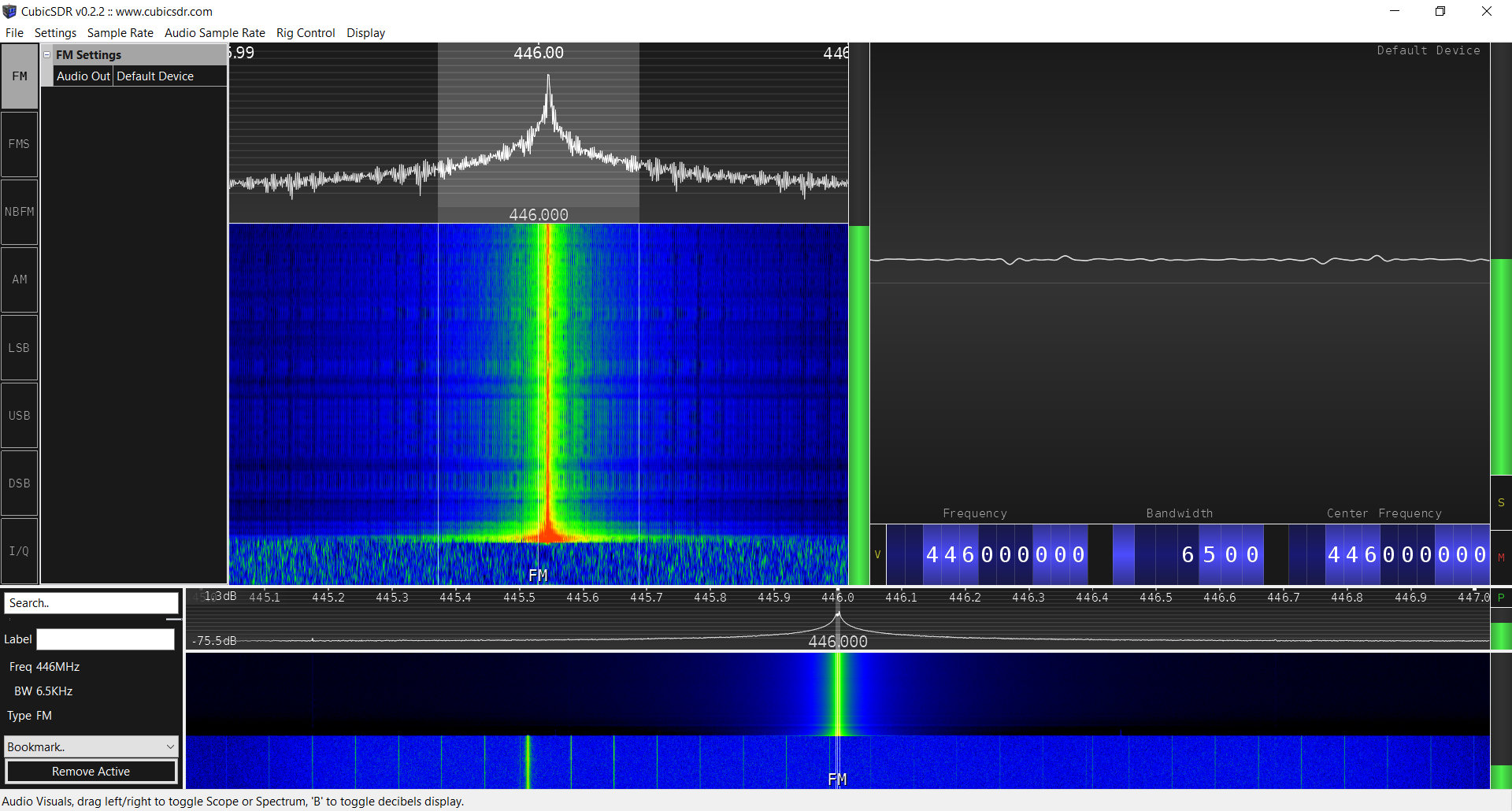Open the Sample Rate menu
Screen dimensions: 1512x811
pyautogui.click(x=120, y=33)
